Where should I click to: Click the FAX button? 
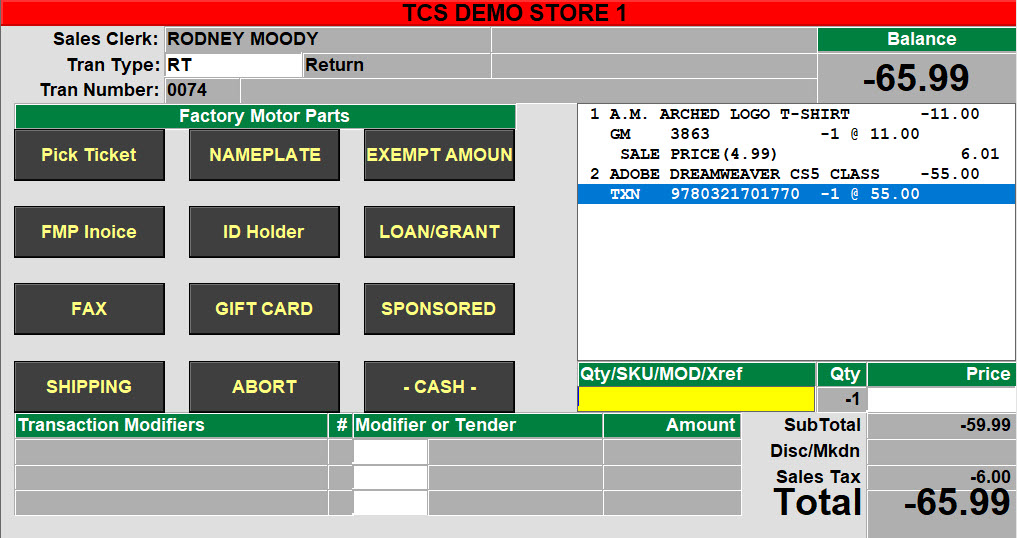(x=89, y=309)
